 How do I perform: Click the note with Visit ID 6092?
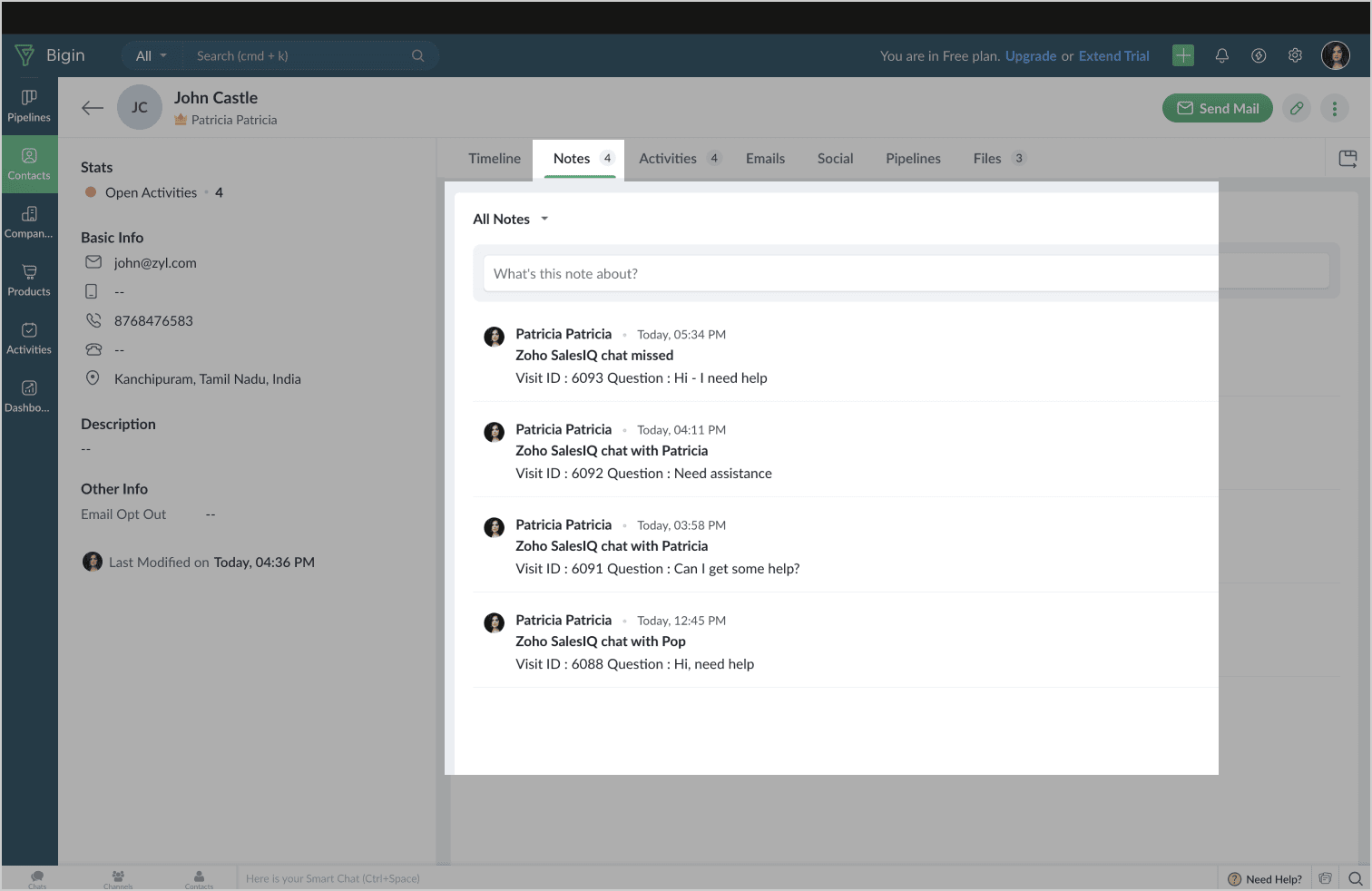coord(643,473)
